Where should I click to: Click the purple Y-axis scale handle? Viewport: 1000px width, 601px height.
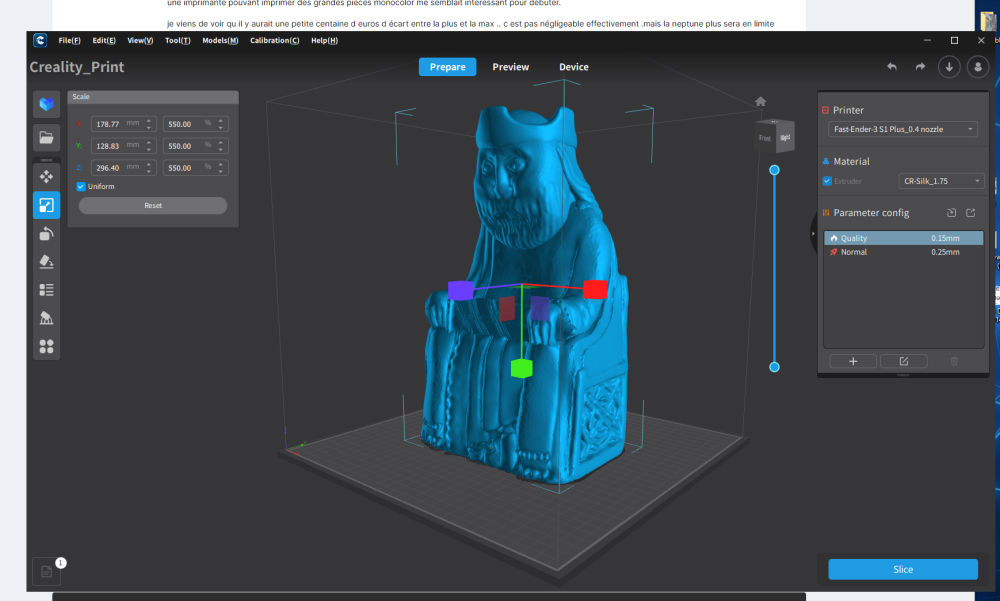(x=460, y=290)
